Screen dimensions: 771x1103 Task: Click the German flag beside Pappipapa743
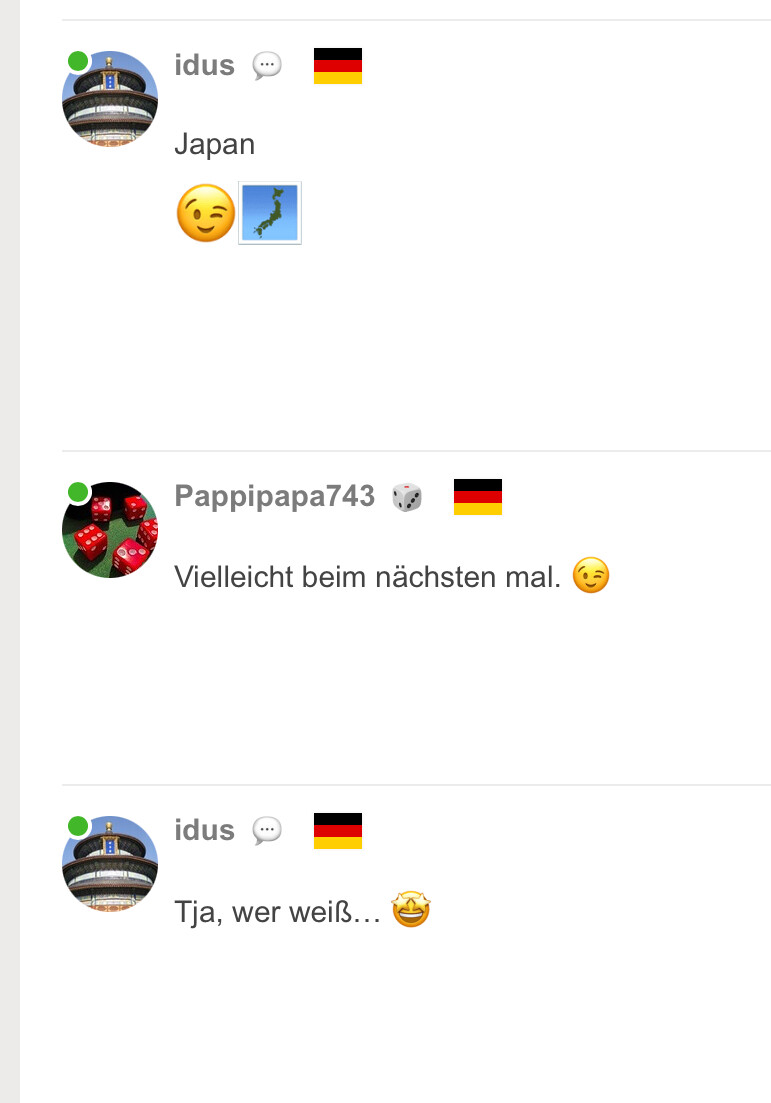[x=478, y=497]
